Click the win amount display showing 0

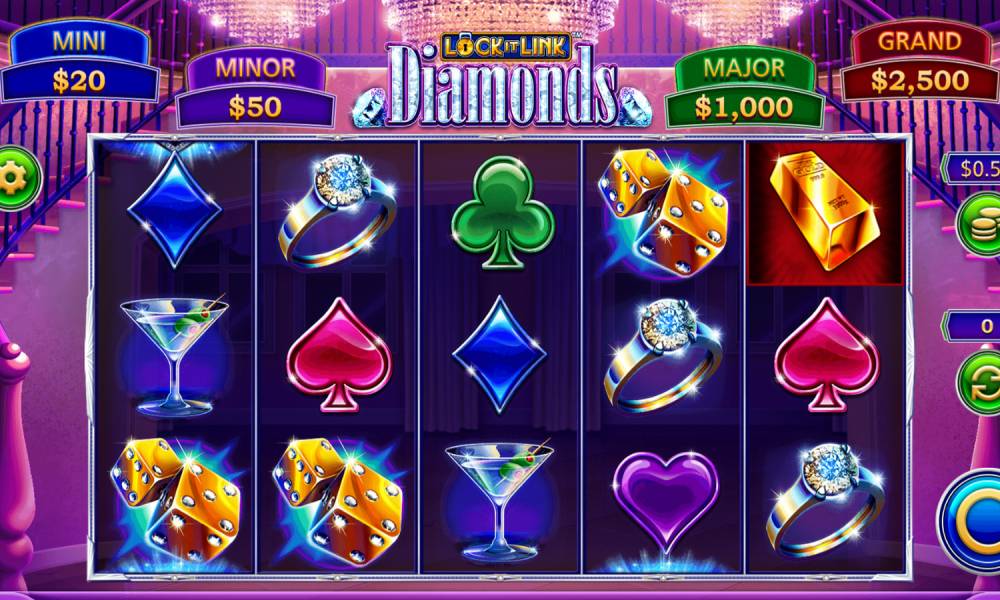coord(972,326)
